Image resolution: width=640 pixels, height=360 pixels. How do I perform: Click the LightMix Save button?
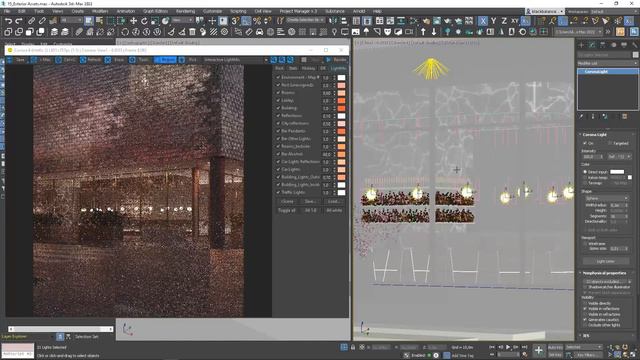point(310,202)
